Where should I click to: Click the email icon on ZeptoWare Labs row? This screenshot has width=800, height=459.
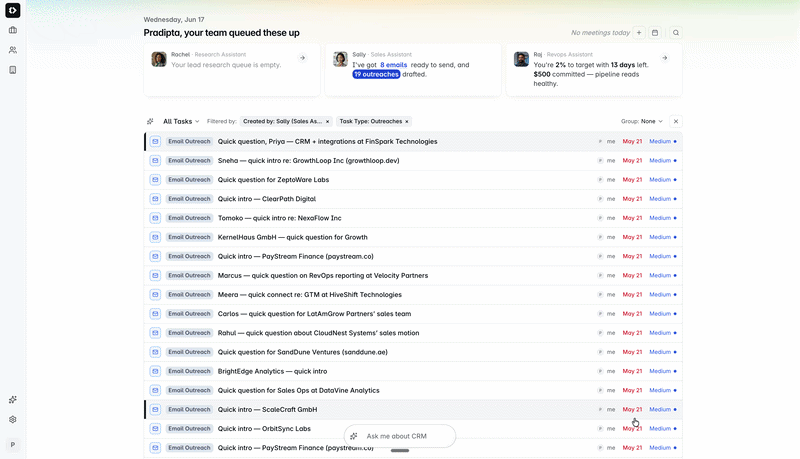click(156, 180)
